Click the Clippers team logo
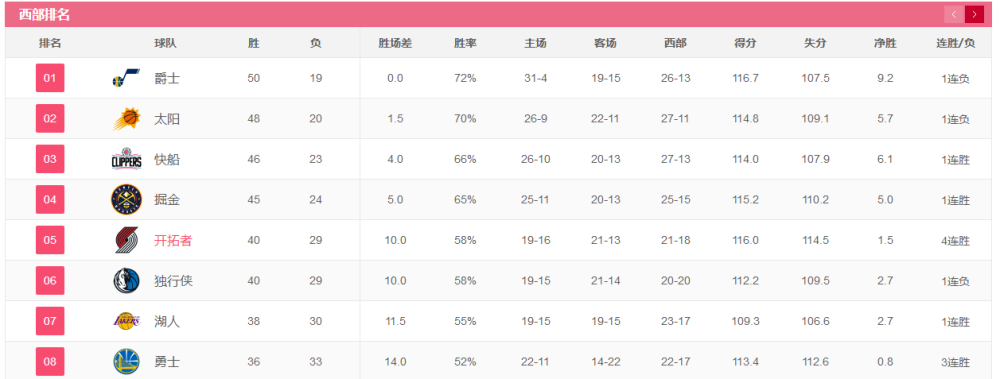Screen dimensions: 1000x379 [126, 160]
